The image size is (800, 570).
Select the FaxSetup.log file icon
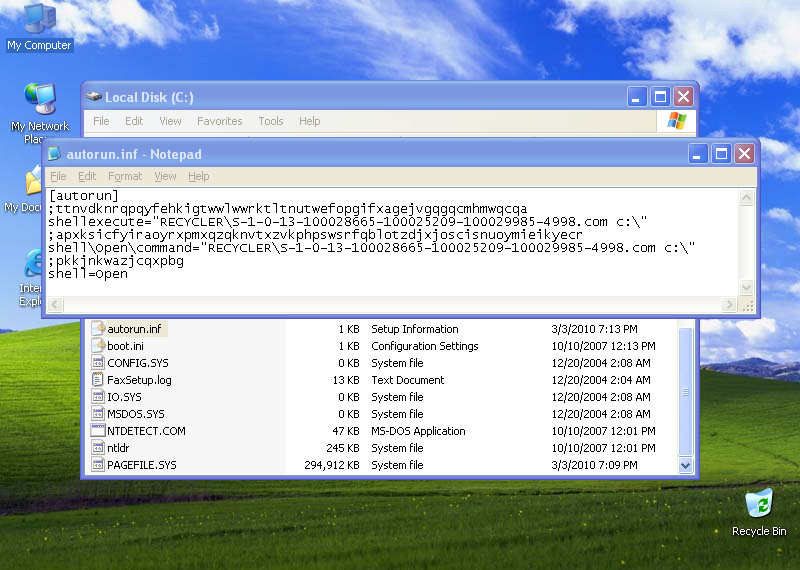point(98,380)
